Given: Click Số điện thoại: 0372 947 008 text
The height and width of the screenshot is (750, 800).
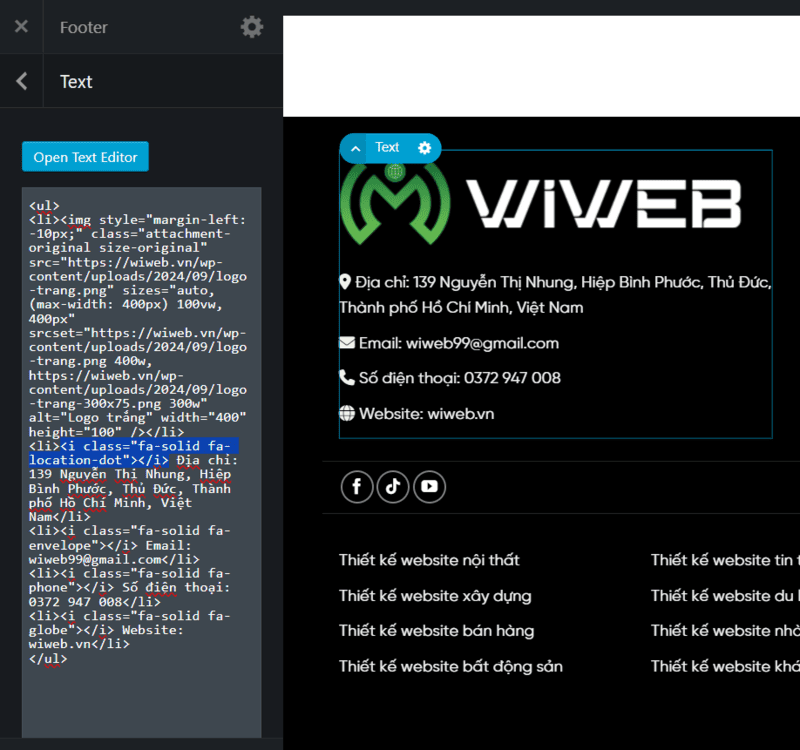Looking at the screenshot, I should [x=460, y=378].
